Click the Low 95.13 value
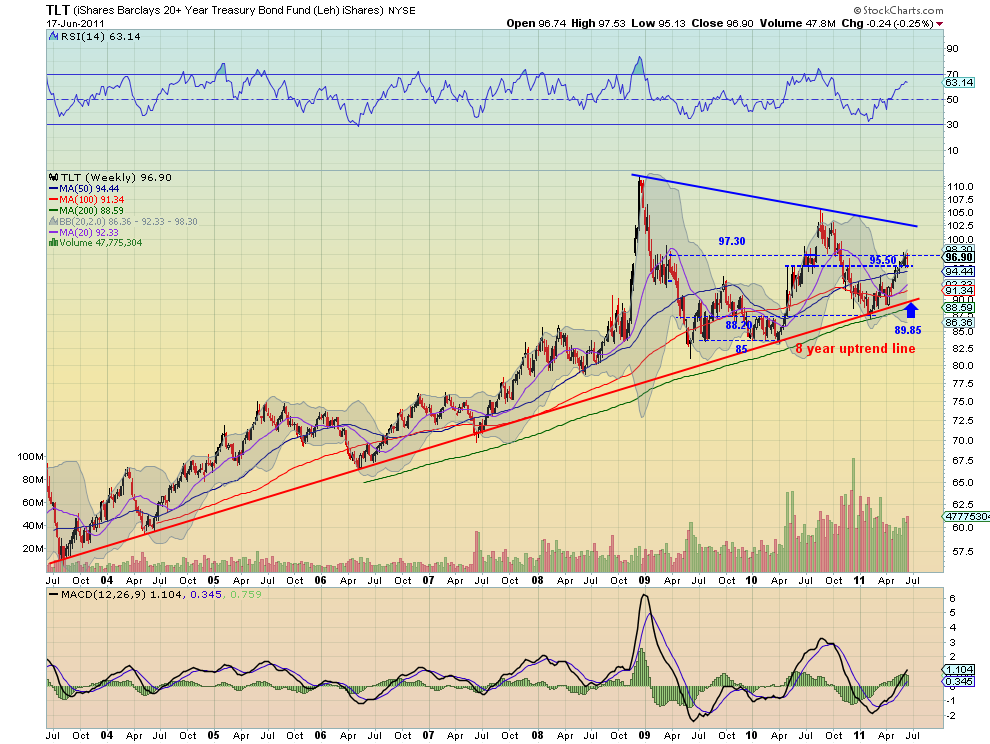Image resolution: width=990 pixels, height=744 pixels. 659,23
